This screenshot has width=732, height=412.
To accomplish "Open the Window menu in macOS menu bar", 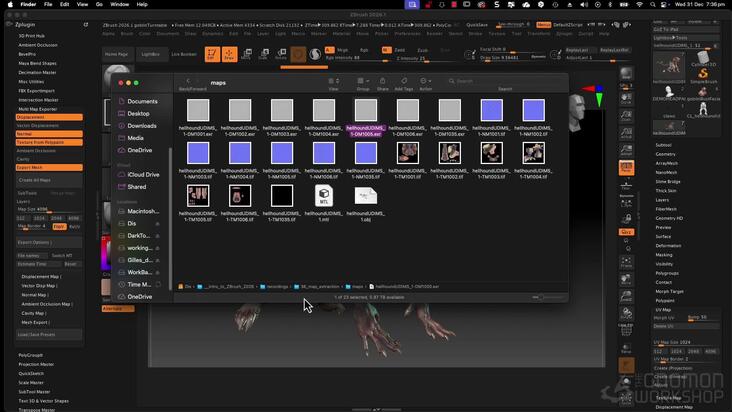I will [x=120, y=4].
